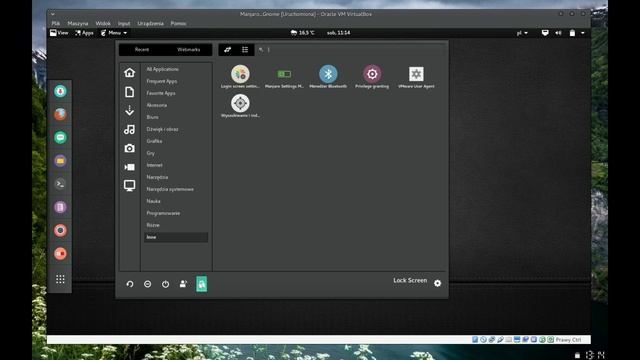Launch Privilege granting app
The height and width of the screenshot is (360, 640).
372,76
